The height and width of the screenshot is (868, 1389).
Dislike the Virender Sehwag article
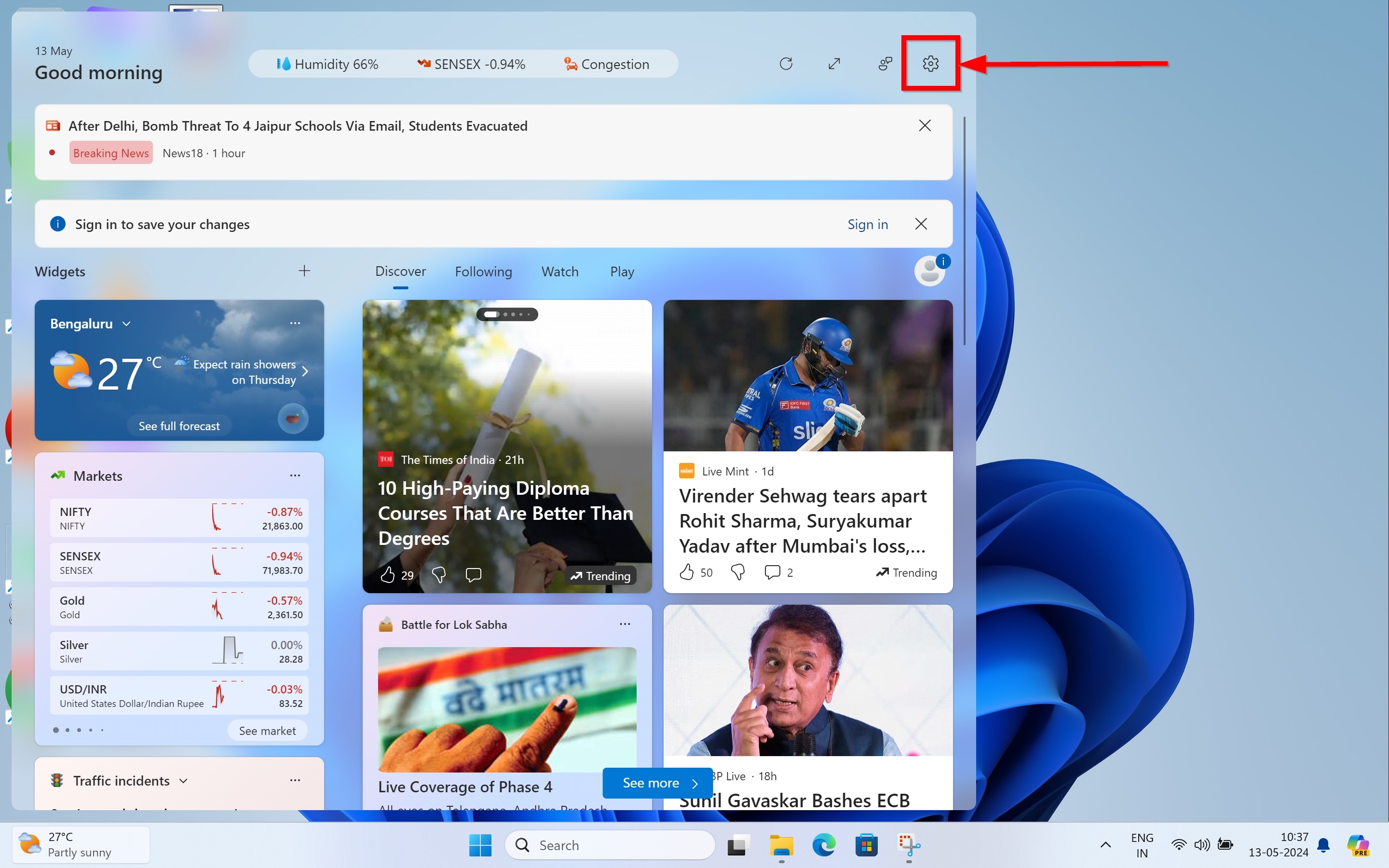[738, 572]
